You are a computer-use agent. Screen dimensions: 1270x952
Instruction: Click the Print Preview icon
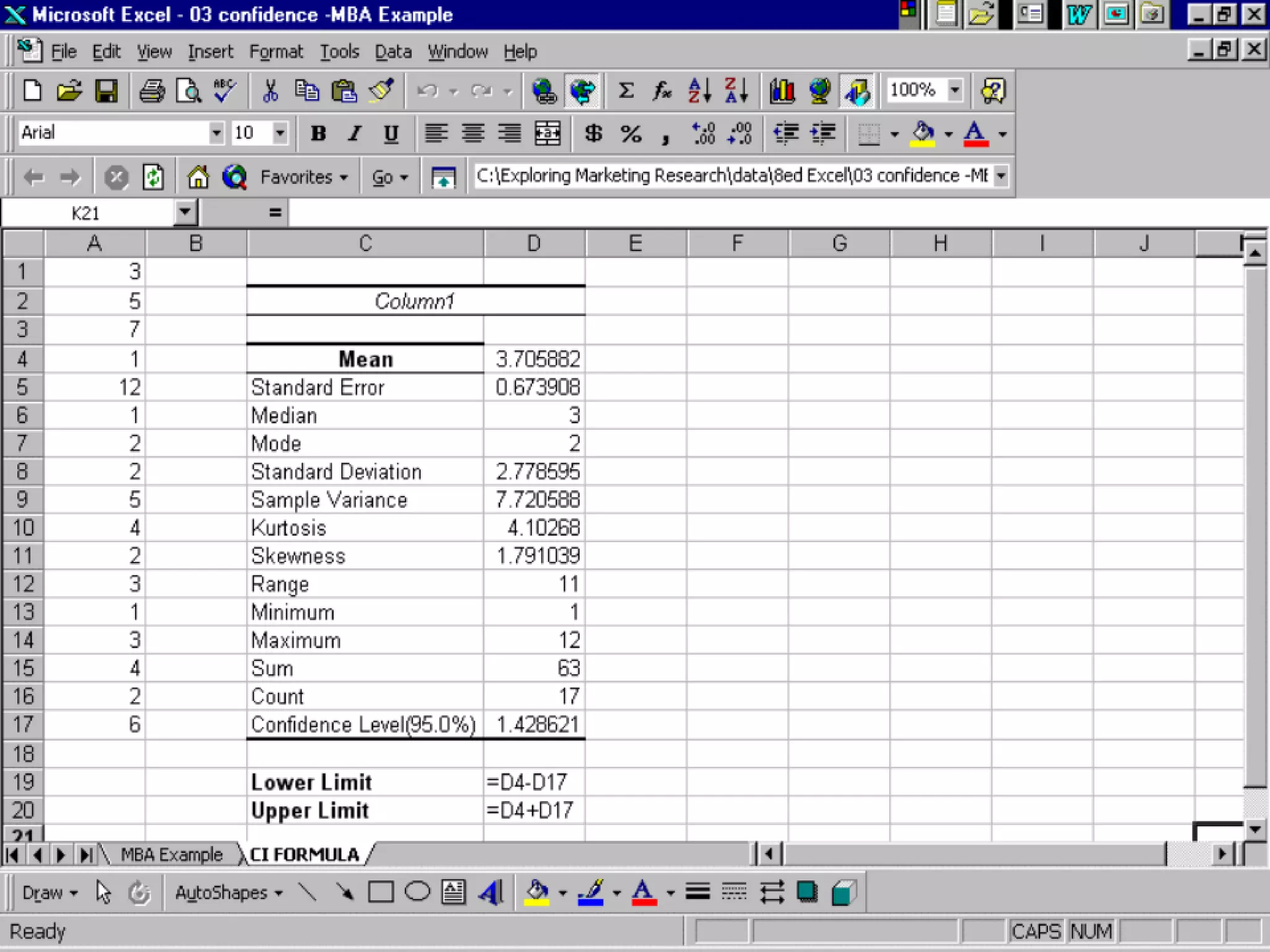[x=188, y=91]
